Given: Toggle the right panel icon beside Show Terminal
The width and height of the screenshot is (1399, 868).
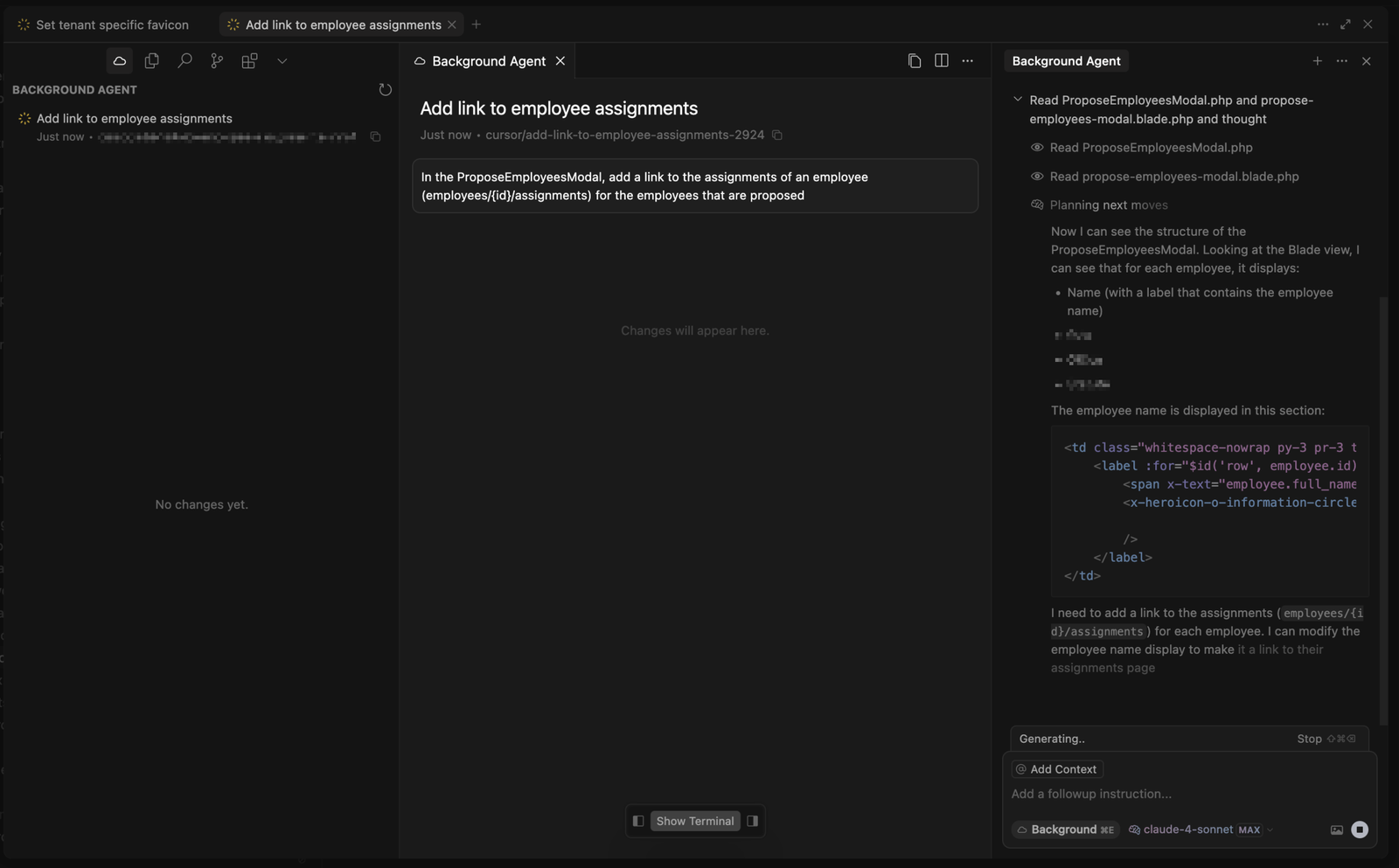Looking at the screenshot, I should pyautogui.click(x=752, y=820).
